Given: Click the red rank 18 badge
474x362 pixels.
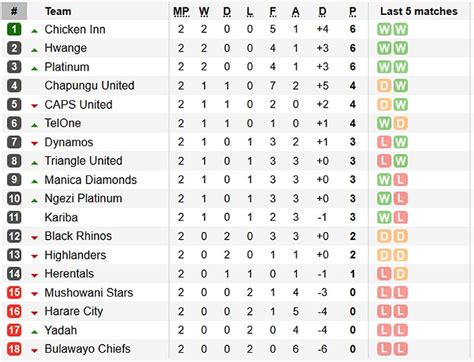Looking at the screenshot, I should [14, 349].
